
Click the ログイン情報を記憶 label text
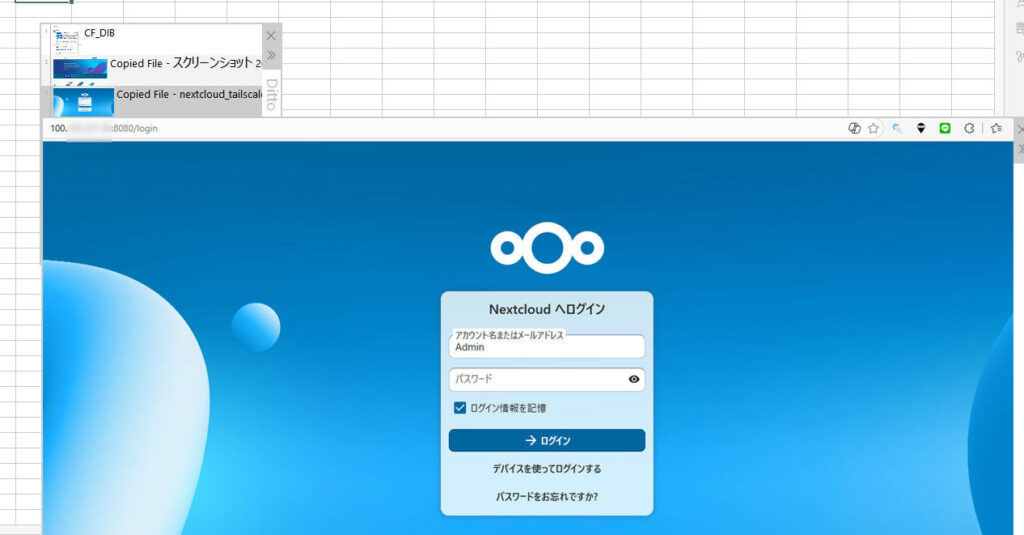tap(507, 408)
